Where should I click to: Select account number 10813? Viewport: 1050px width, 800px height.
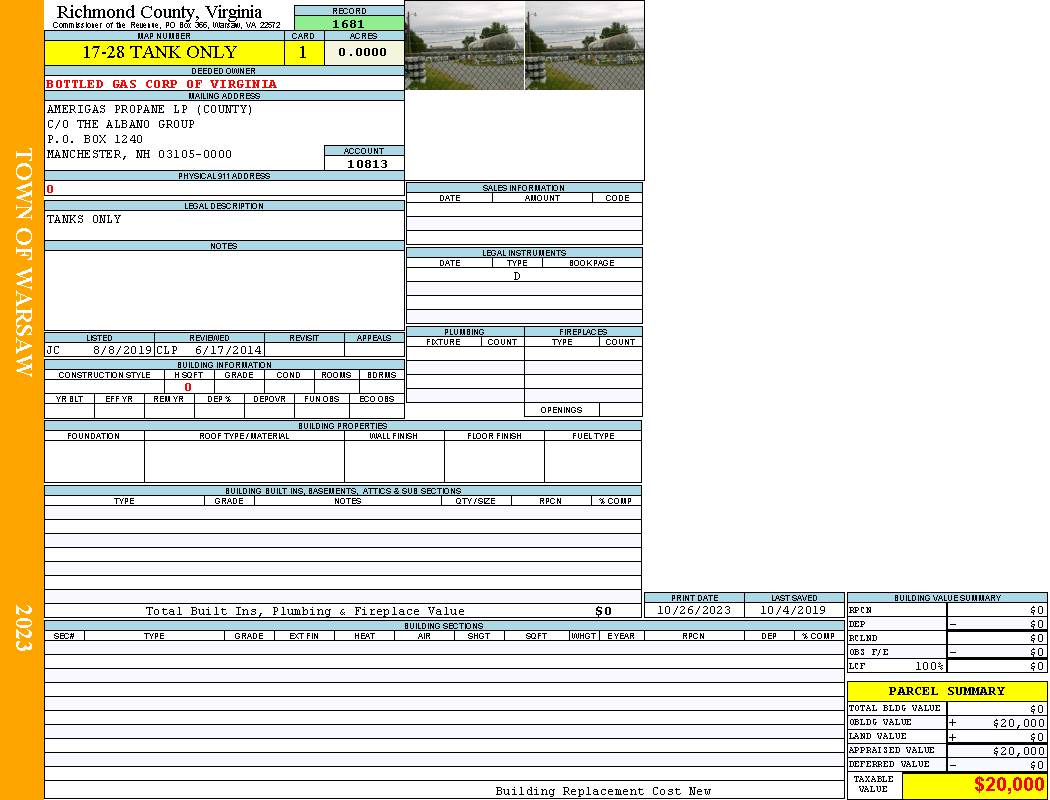pos(367,164)
